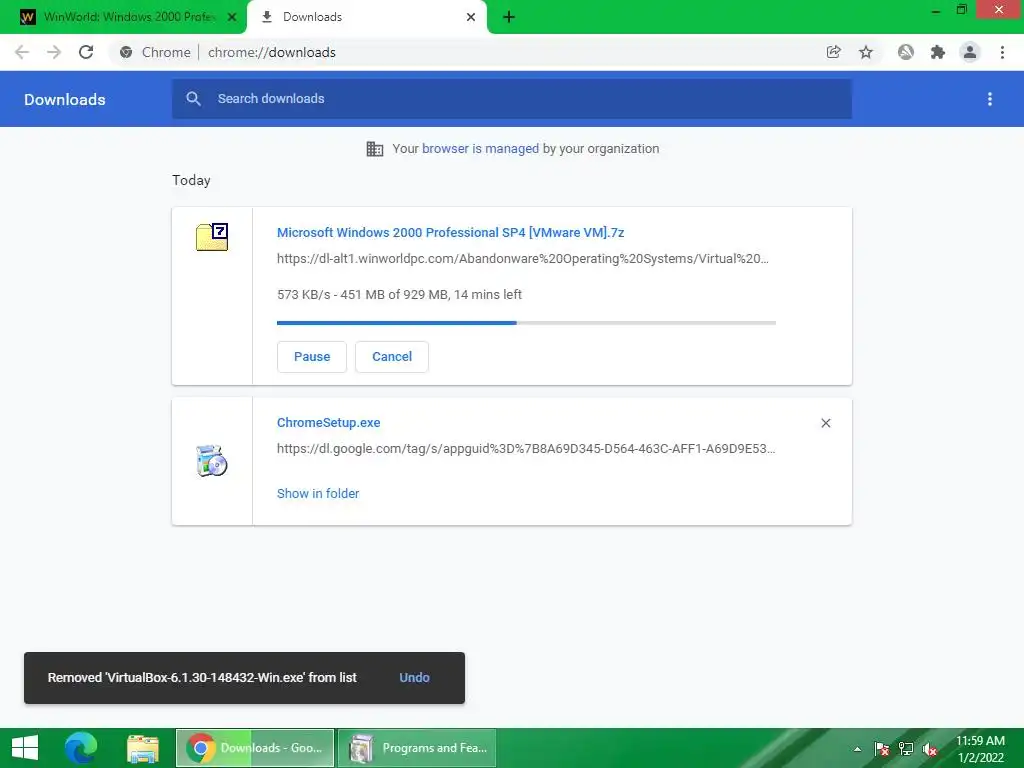Click the 'Today' date heading
Viewport: 1024px width, 768px height.
click(191, 180)
